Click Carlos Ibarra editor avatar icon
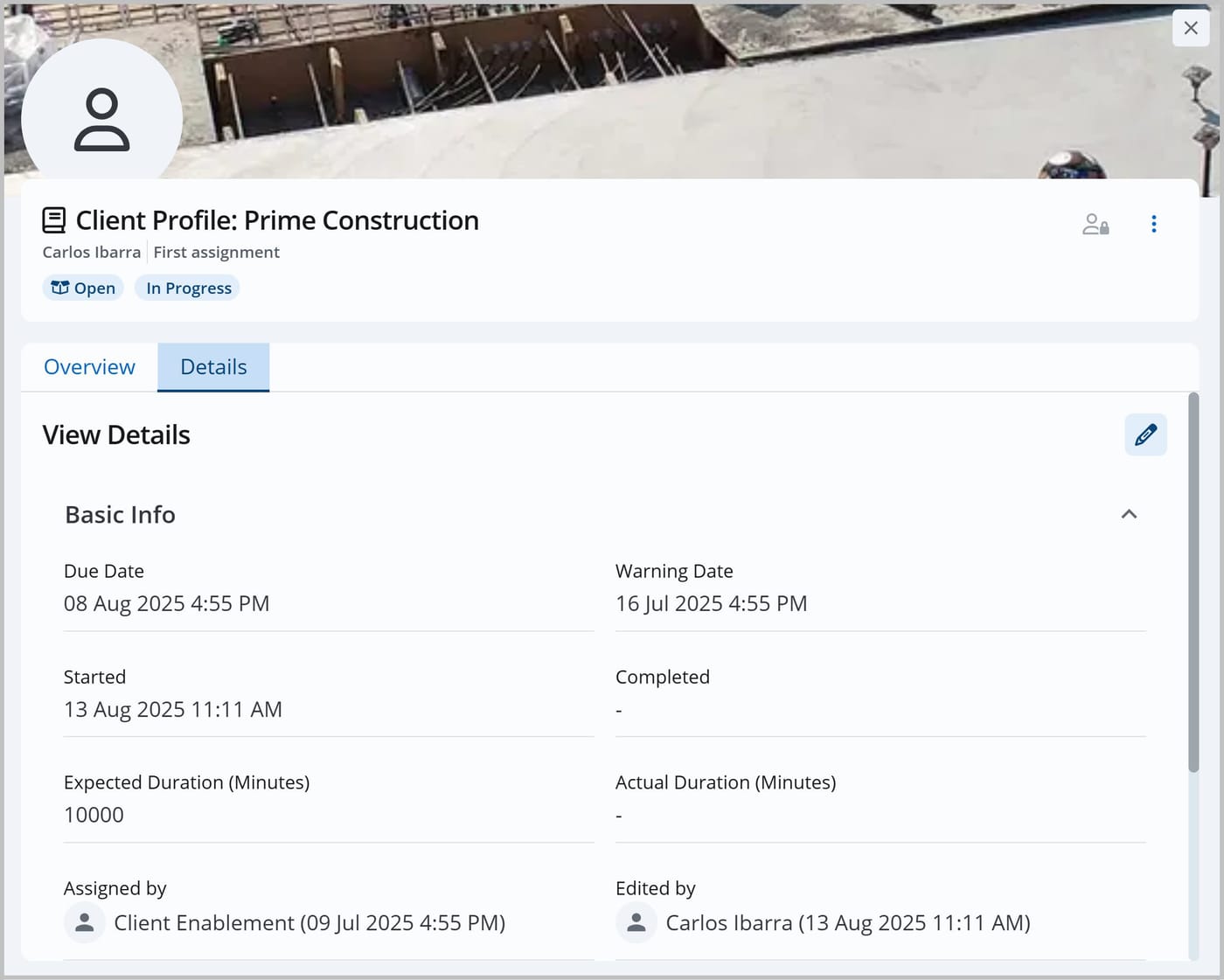 click(636, 922)
